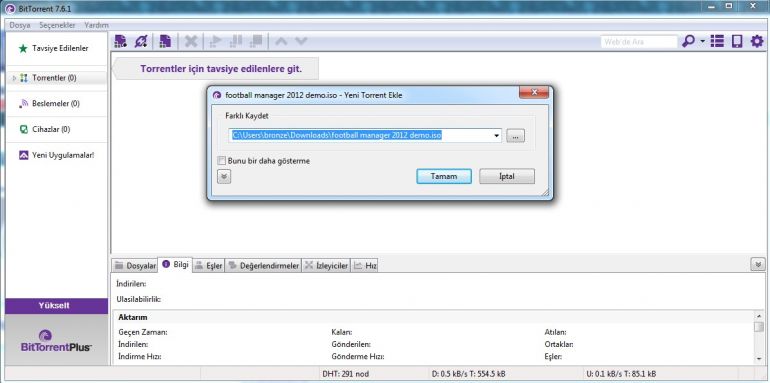Click the Beslemeler RSS feed icon
The image size is (770, 383).
coord(24,104)
